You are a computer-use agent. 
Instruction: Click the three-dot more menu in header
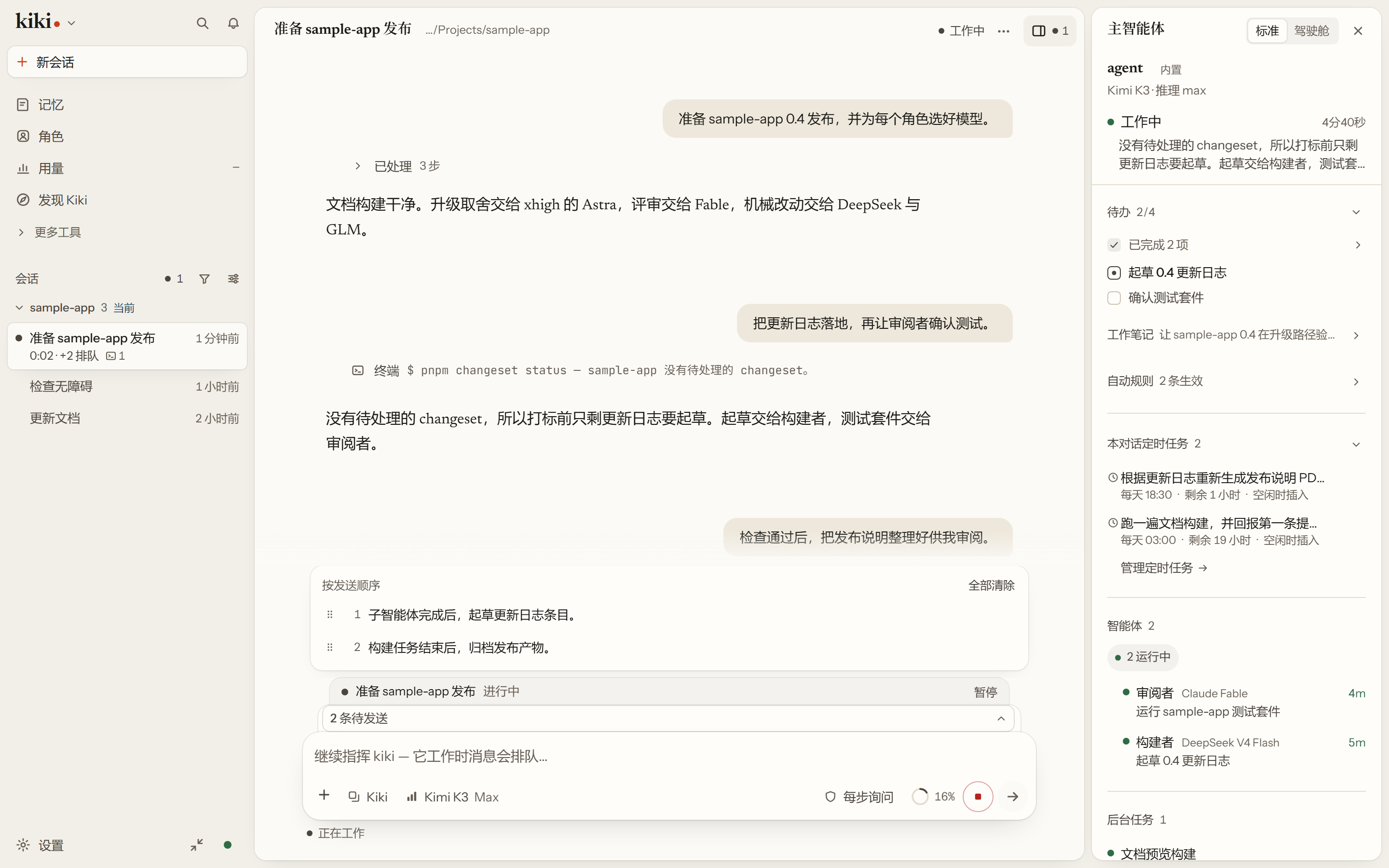[1003, 30]
